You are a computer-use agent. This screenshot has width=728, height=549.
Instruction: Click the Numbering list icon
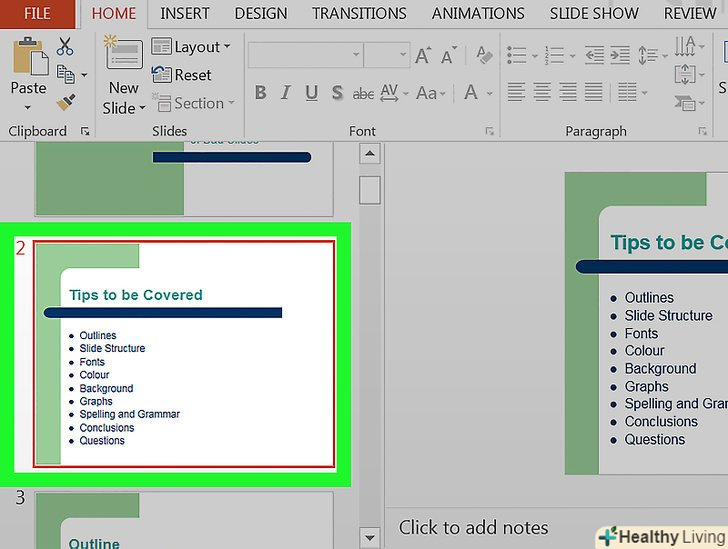tap(554, 55)
